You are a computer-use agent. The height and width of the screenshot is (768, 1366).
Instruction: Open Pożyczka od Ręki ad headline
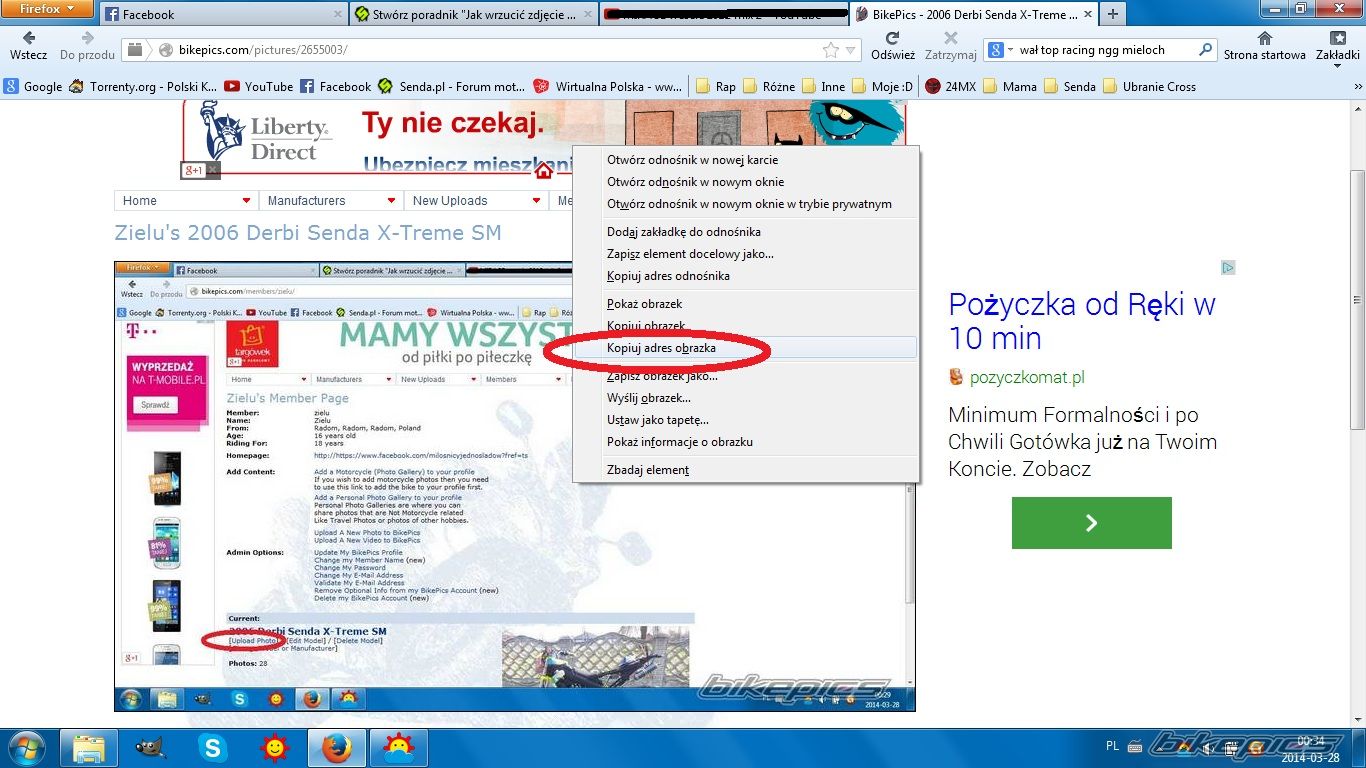click(1082, 321)
